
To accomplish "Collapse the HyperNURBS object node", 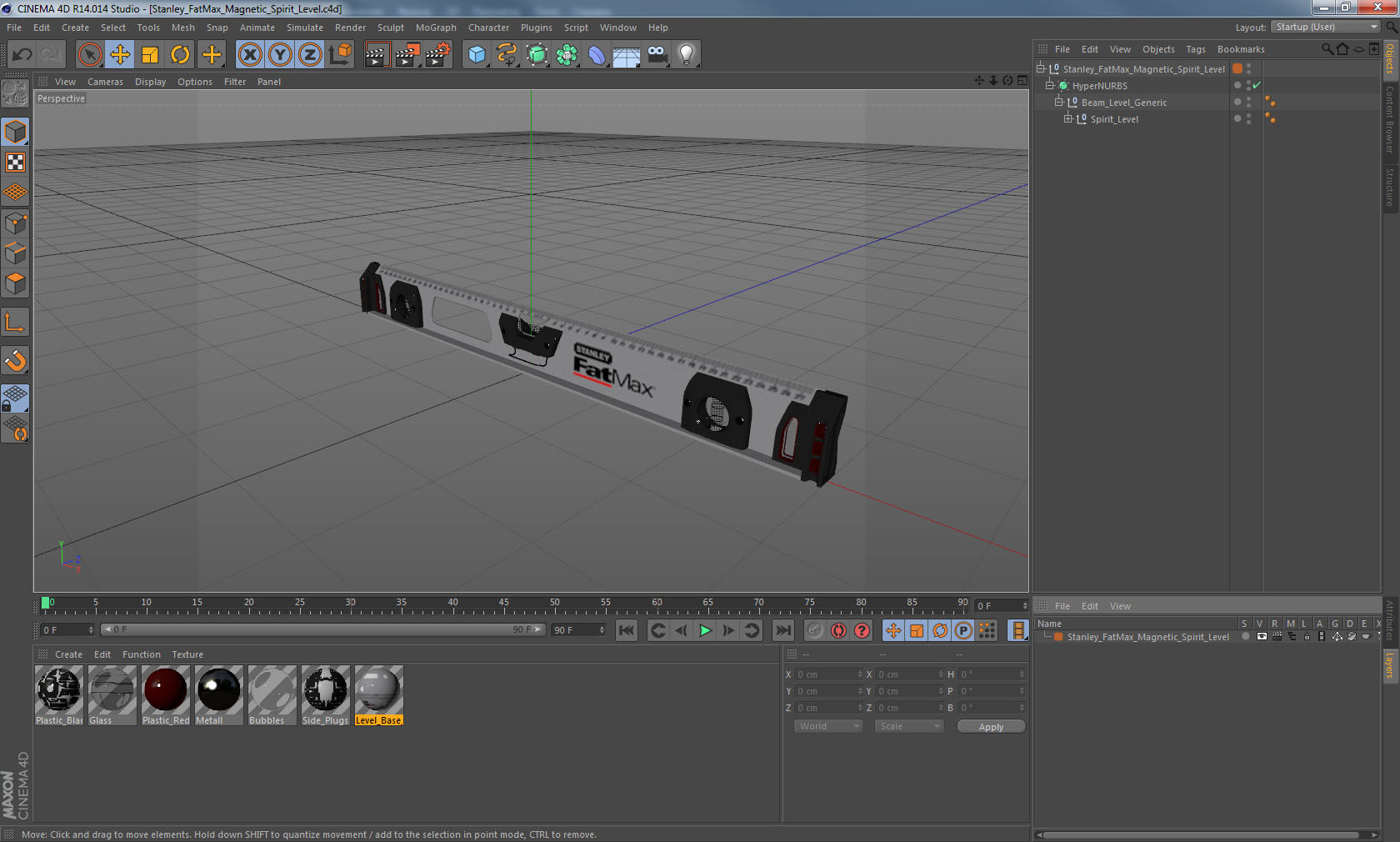I will point(1050,86).
